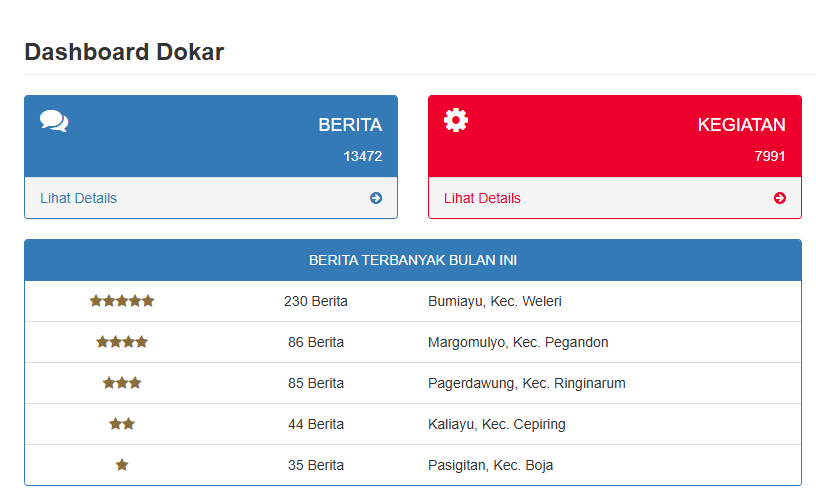Open Lihat Details link under Kegiatan
This screenshot has height=503, width=816.
482,198
